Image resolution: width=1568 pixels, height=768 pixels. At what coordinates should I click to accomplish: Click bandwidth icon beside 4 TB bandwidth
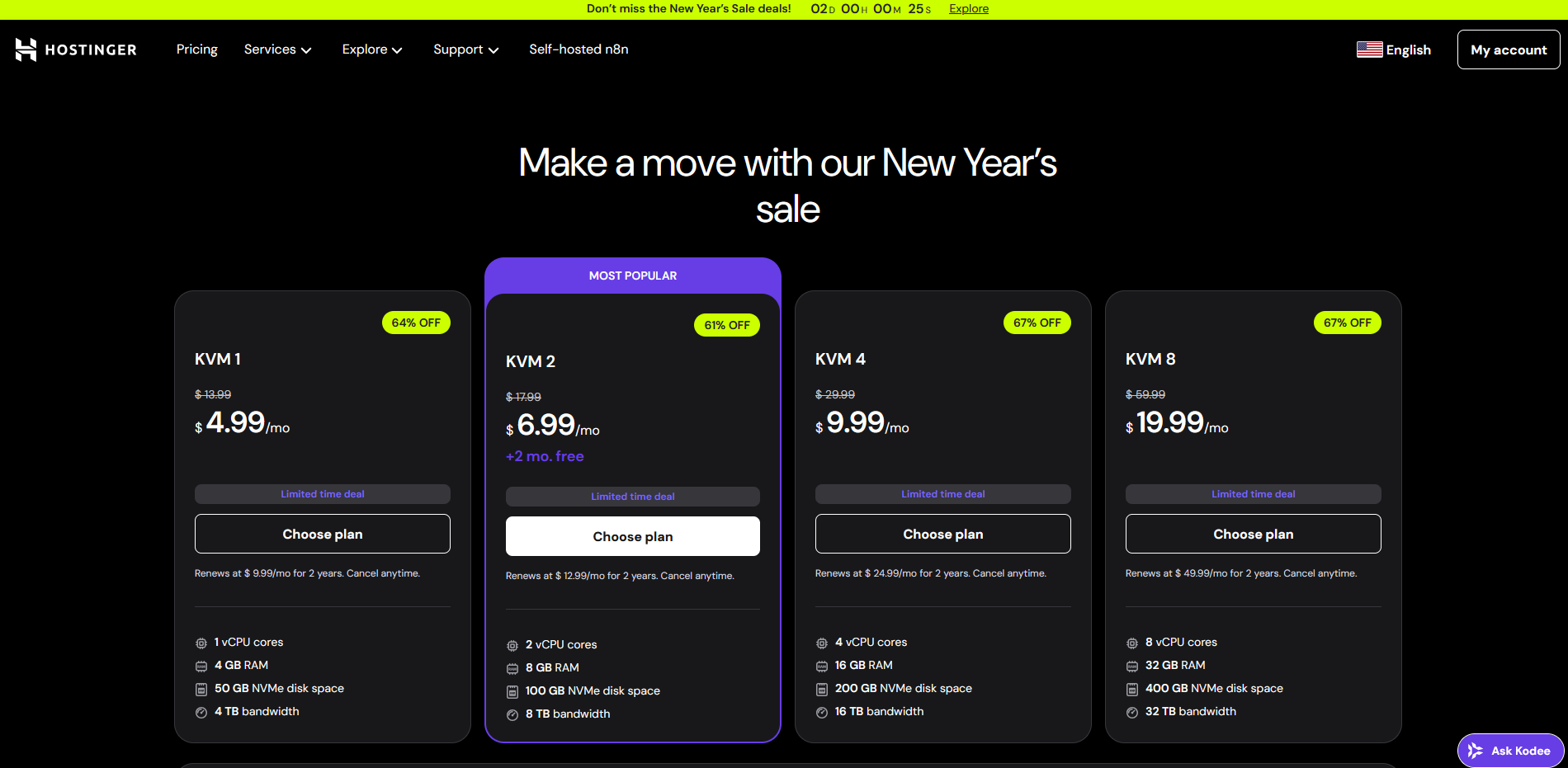pyautogui.click(x=201, y=712)
